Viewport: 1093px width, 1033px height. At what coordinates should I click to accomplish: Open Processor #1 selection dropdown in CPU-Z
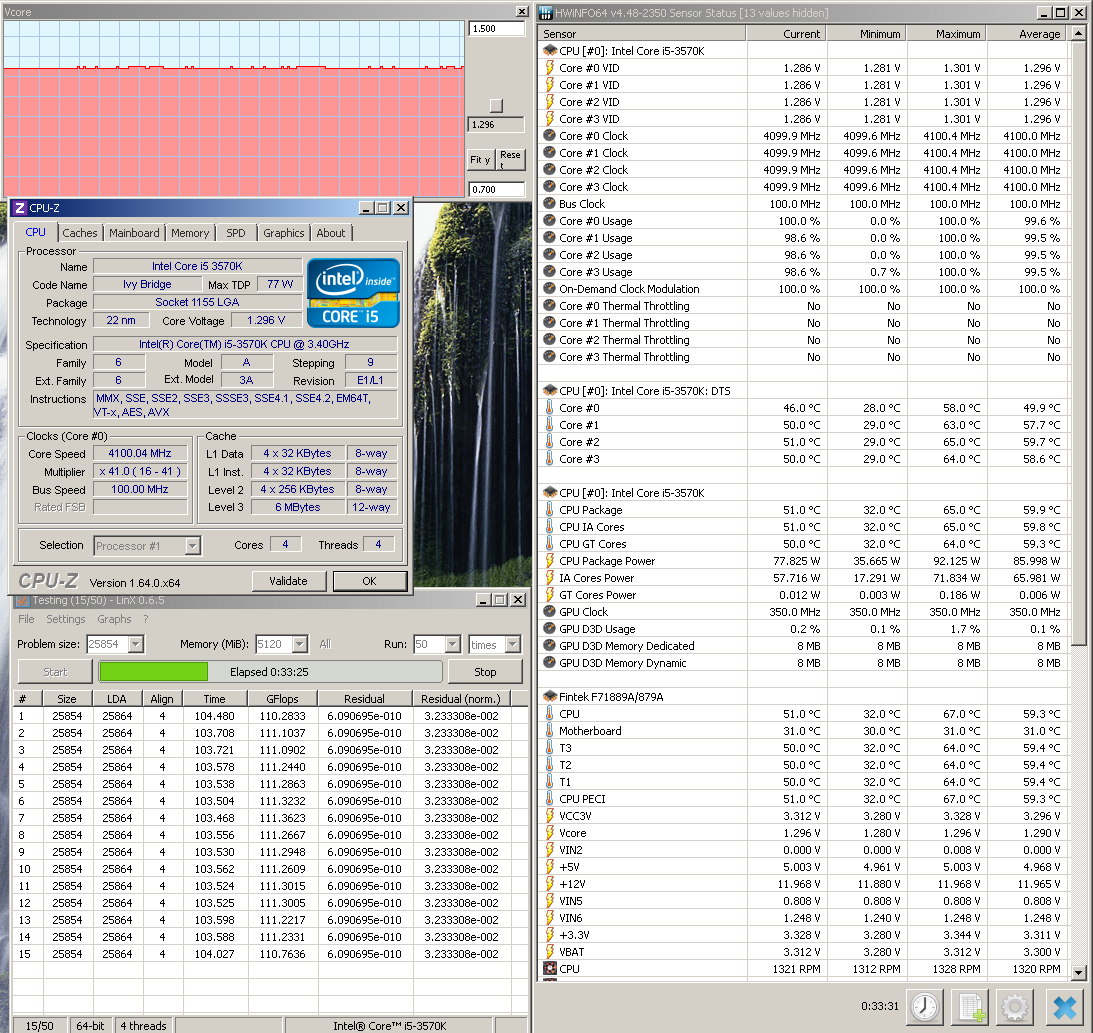tap(193, 546)
